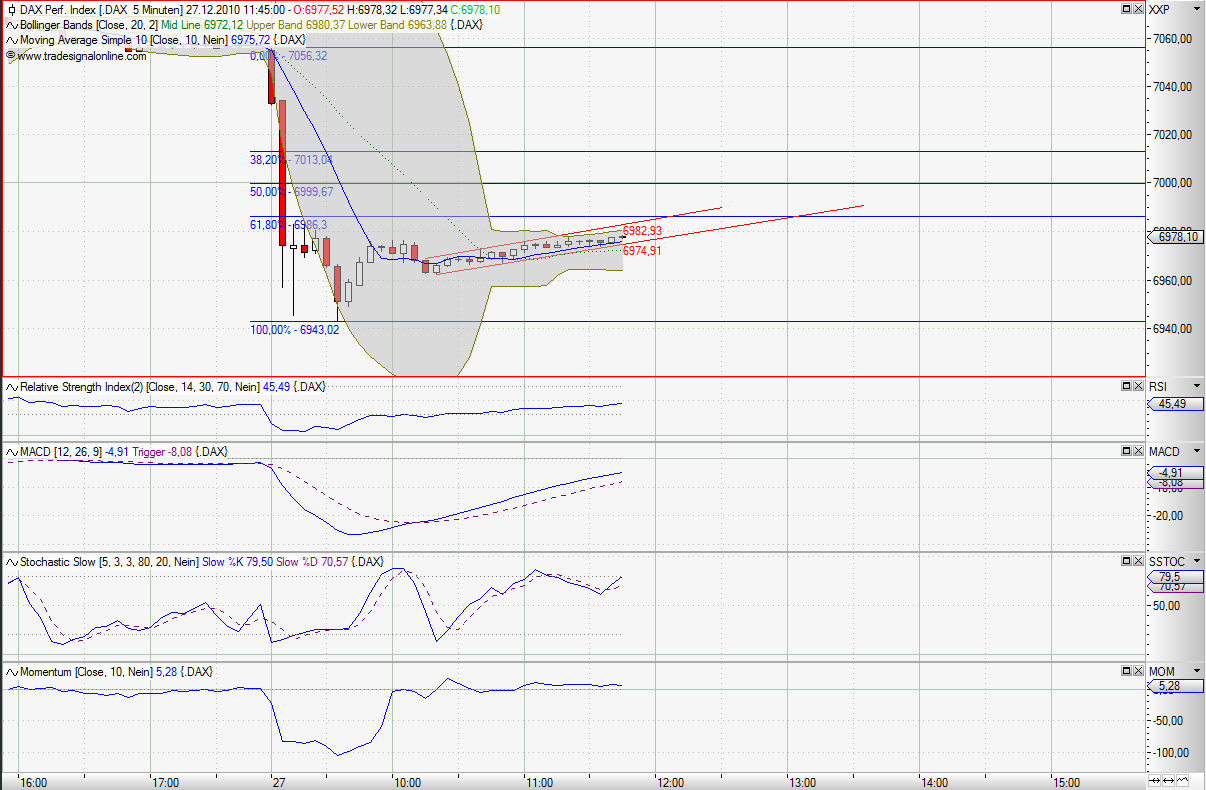Click the Stochastic Slow indicator icon
The width and height of the screenshot is (1206, 790).
pos(10,561)
